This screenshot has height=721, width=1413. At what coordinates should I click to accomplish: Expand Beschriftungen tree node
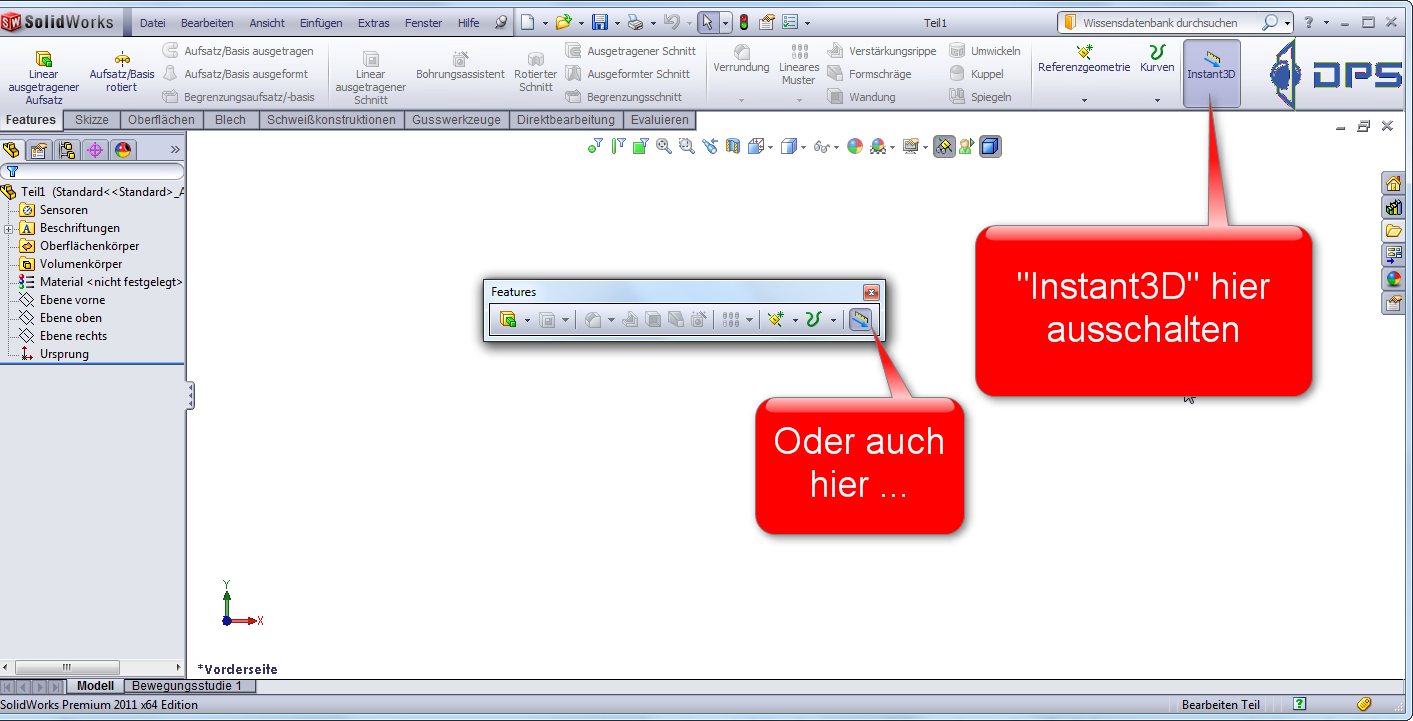8,229
